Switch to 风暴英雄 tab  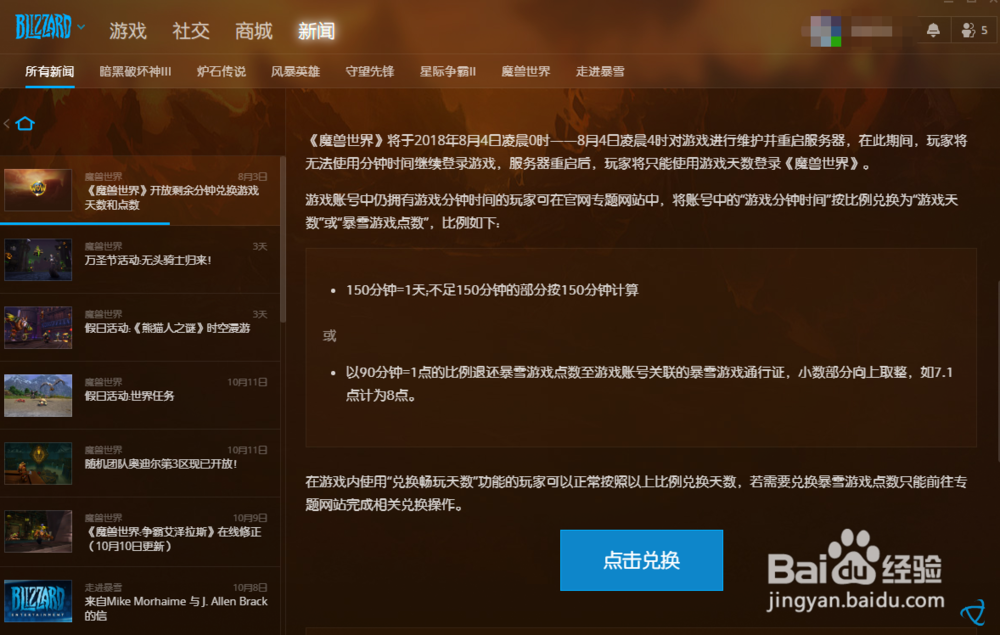(295, 71)
